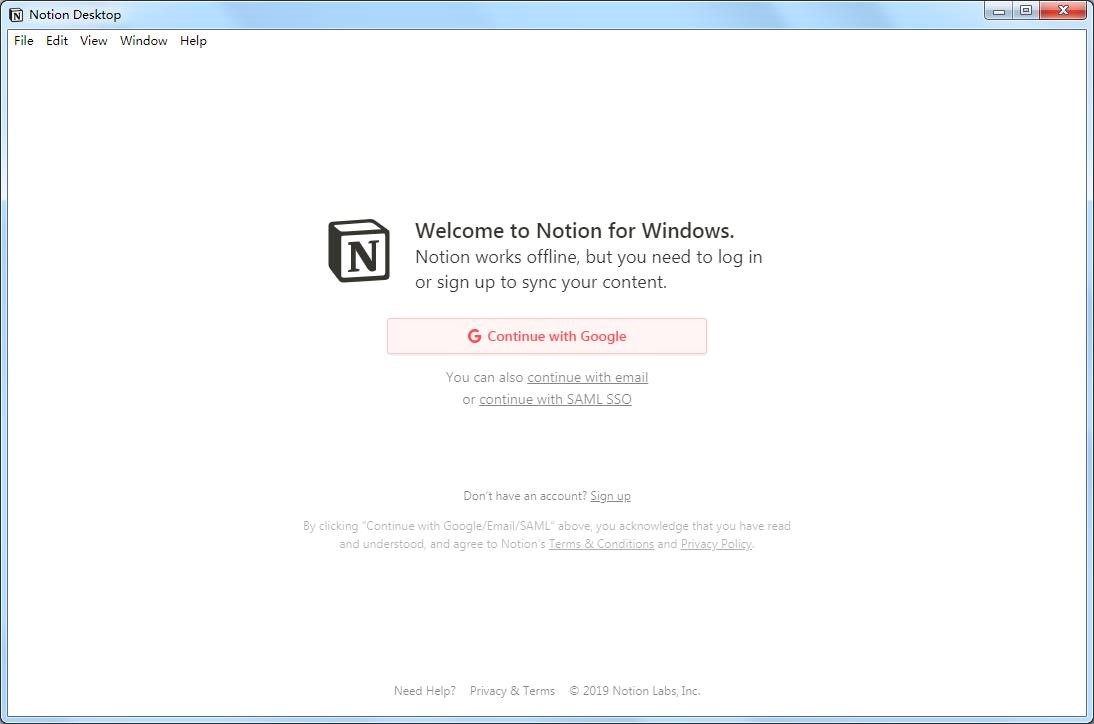Screen dimensions: 1094x724
Task: Click Continue with Google
Action: click(x=546, y=336)
